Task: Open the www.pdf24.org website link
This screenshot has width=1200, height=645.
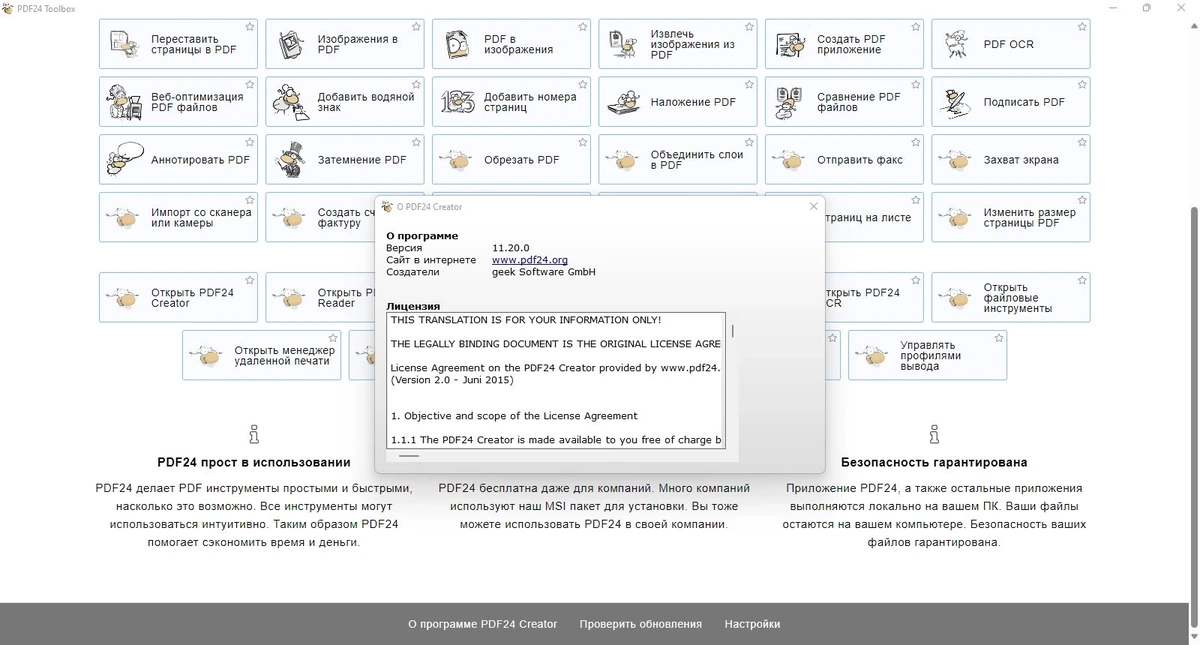Action: pyautogui.click(x=530, y=260)
